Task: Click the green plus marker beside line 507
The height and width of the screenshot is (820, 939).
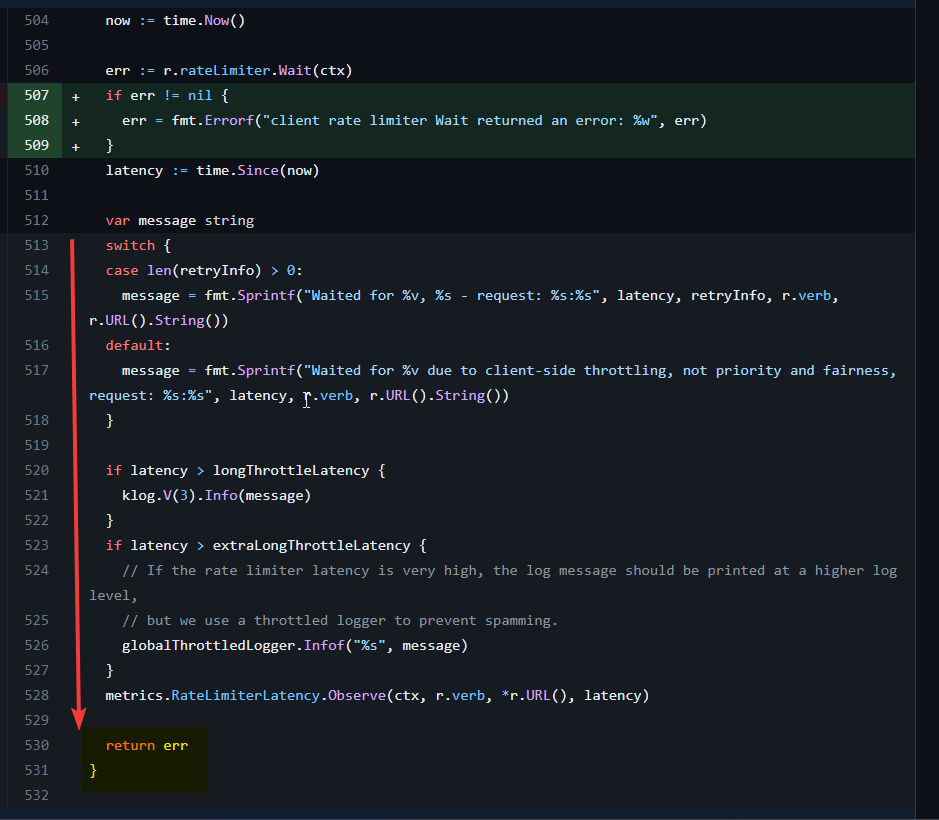Action: (x=75, y=95)
